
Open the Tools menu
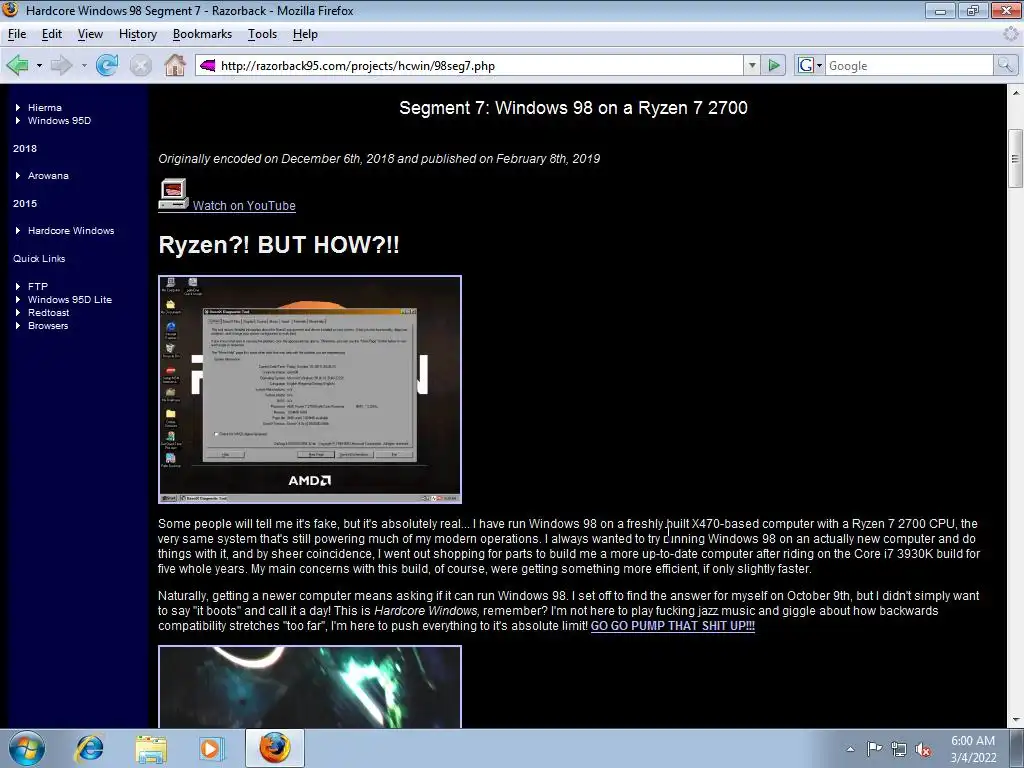pyautogui.click(x=263, y=34)
